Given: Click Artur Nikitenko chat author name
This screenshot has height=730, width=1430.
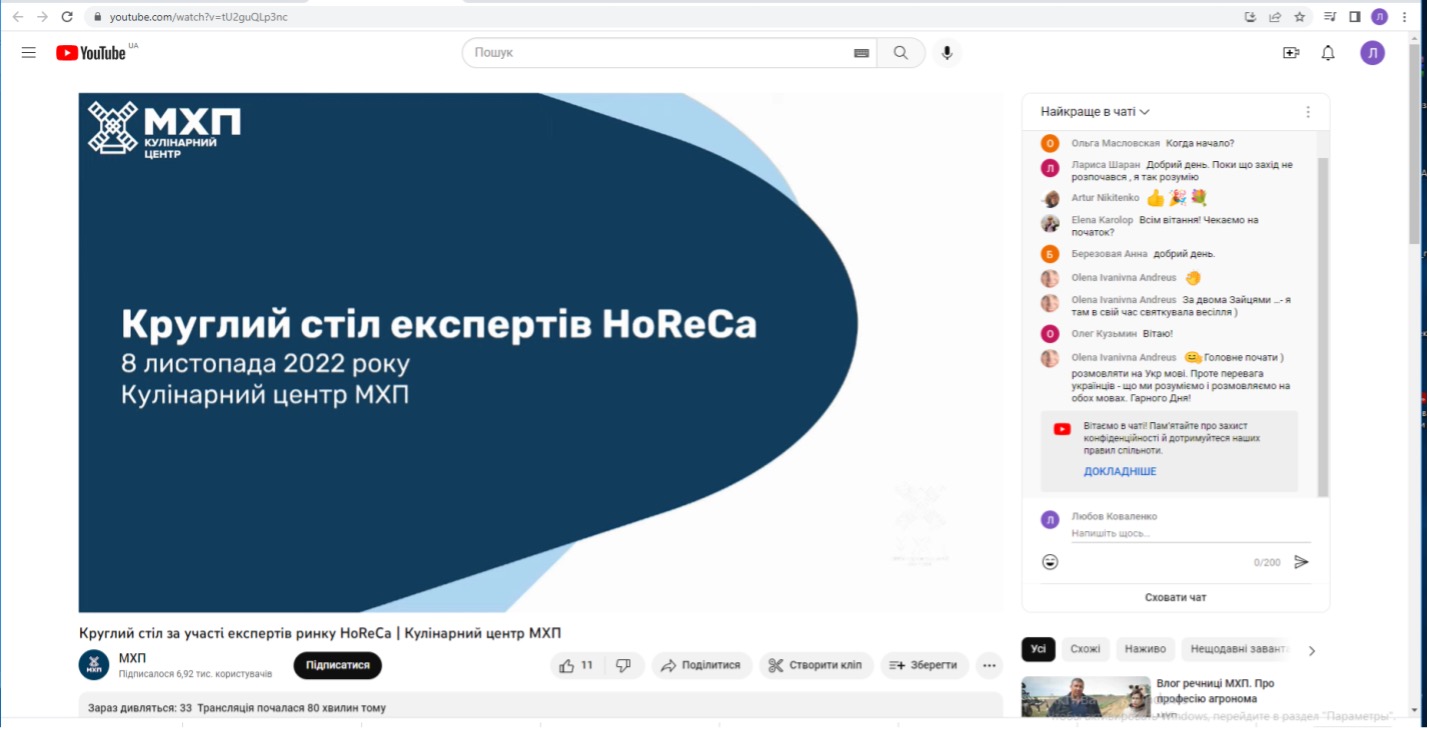Looking at the screenshot, I should coord(1105,198).
